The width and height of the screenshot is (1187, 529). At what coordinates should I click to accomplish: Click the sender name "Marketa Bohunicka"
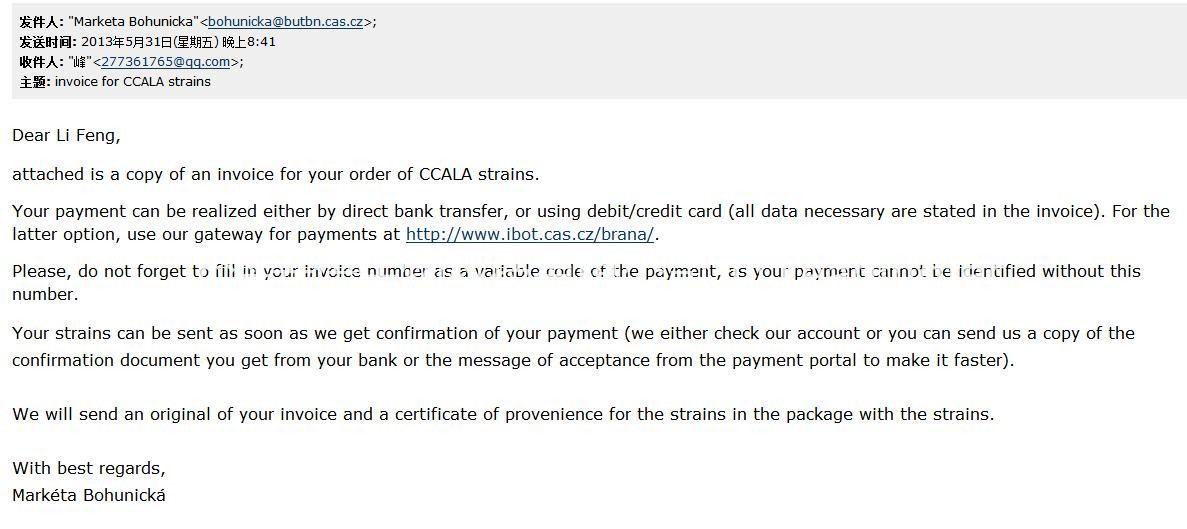point(132,22)
